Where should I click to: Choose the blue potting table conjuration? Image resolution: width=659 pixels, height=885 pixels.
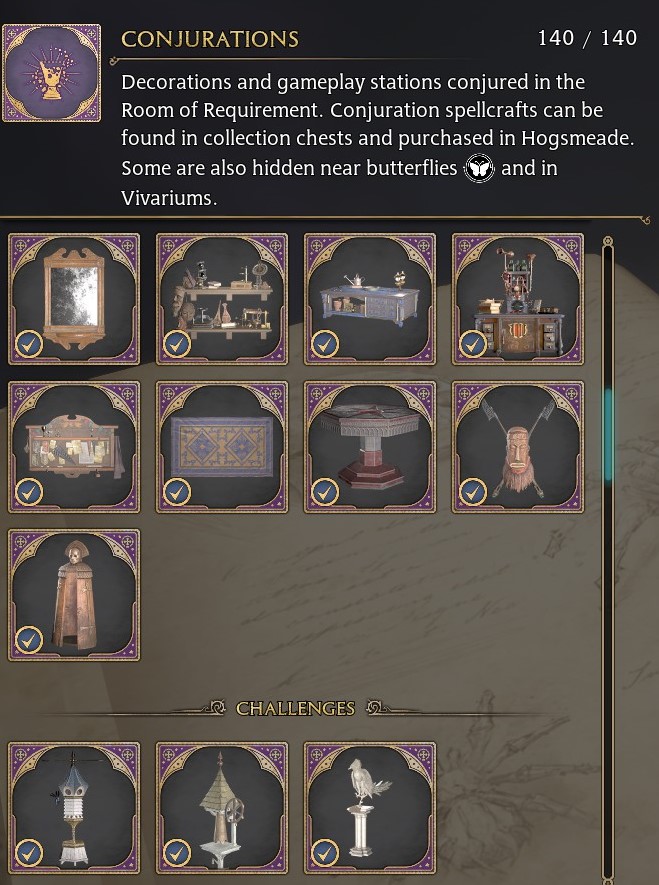[x=370, y=299]
